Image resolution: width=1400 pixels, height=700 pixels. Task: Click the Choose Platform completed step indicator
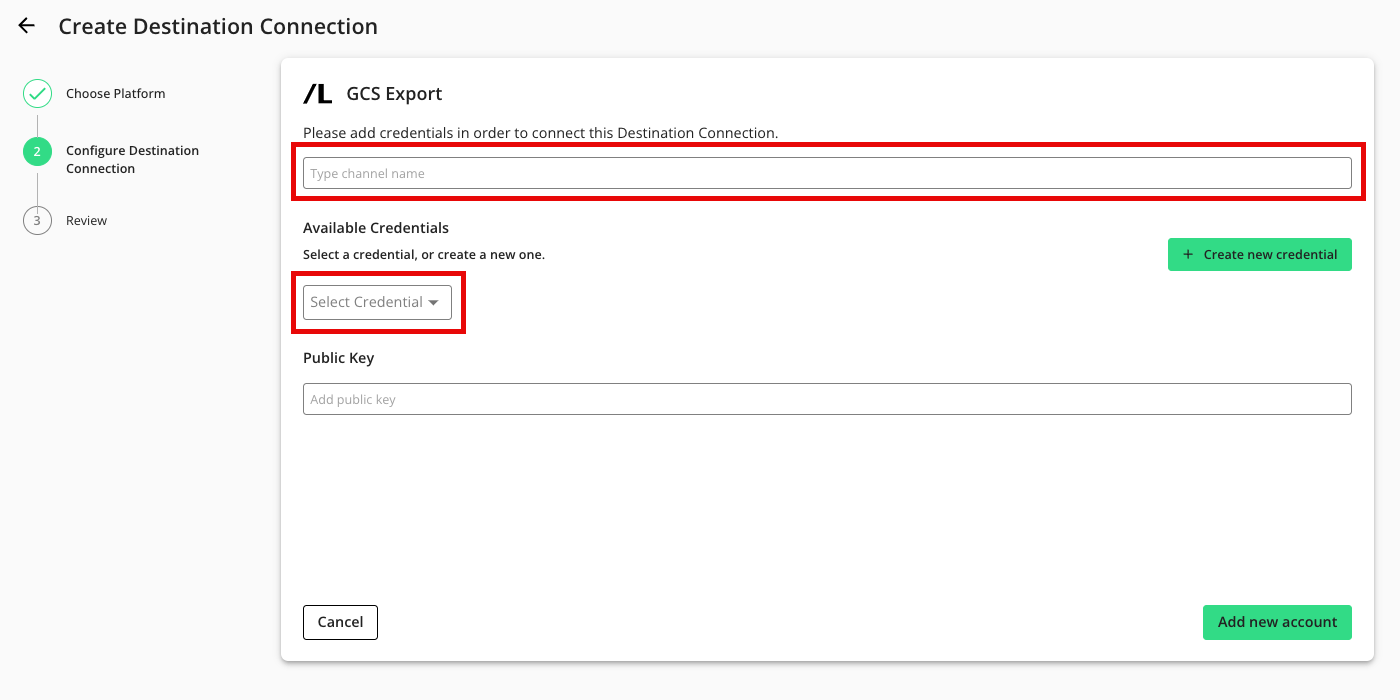pyautogui.click(x=37, y=93)
